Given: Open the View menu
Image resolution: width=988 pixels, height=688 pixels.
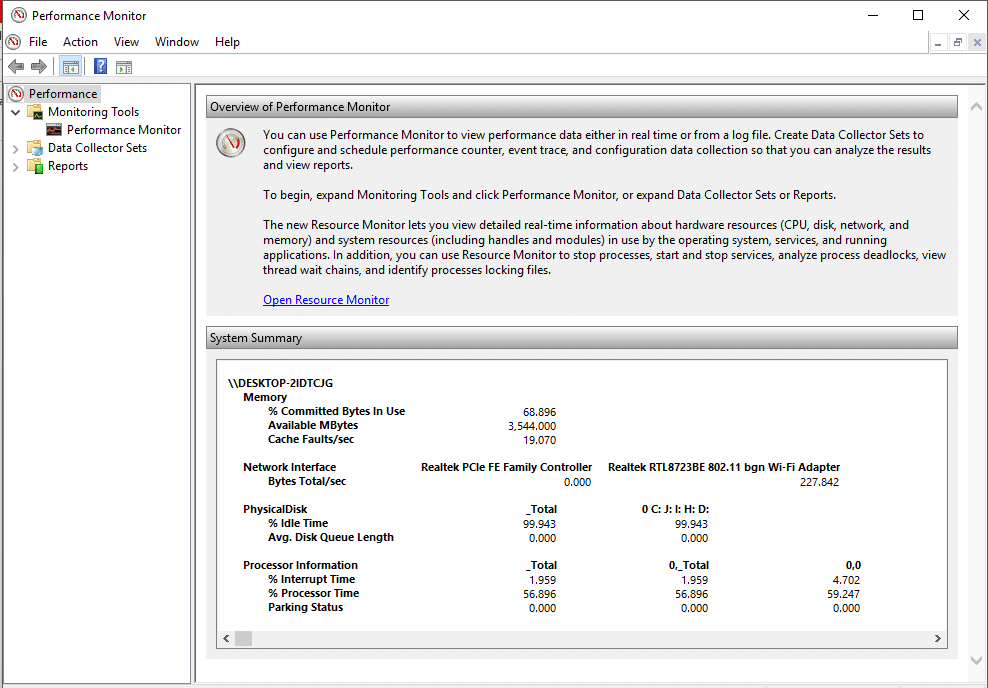Looking at the screenshot, I should click(126, 42).
